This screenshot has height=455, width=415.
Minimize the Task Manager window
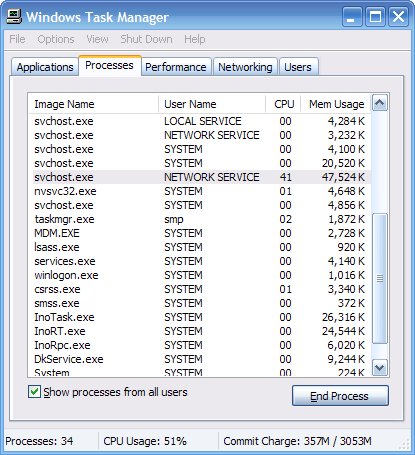pos(352,17)
